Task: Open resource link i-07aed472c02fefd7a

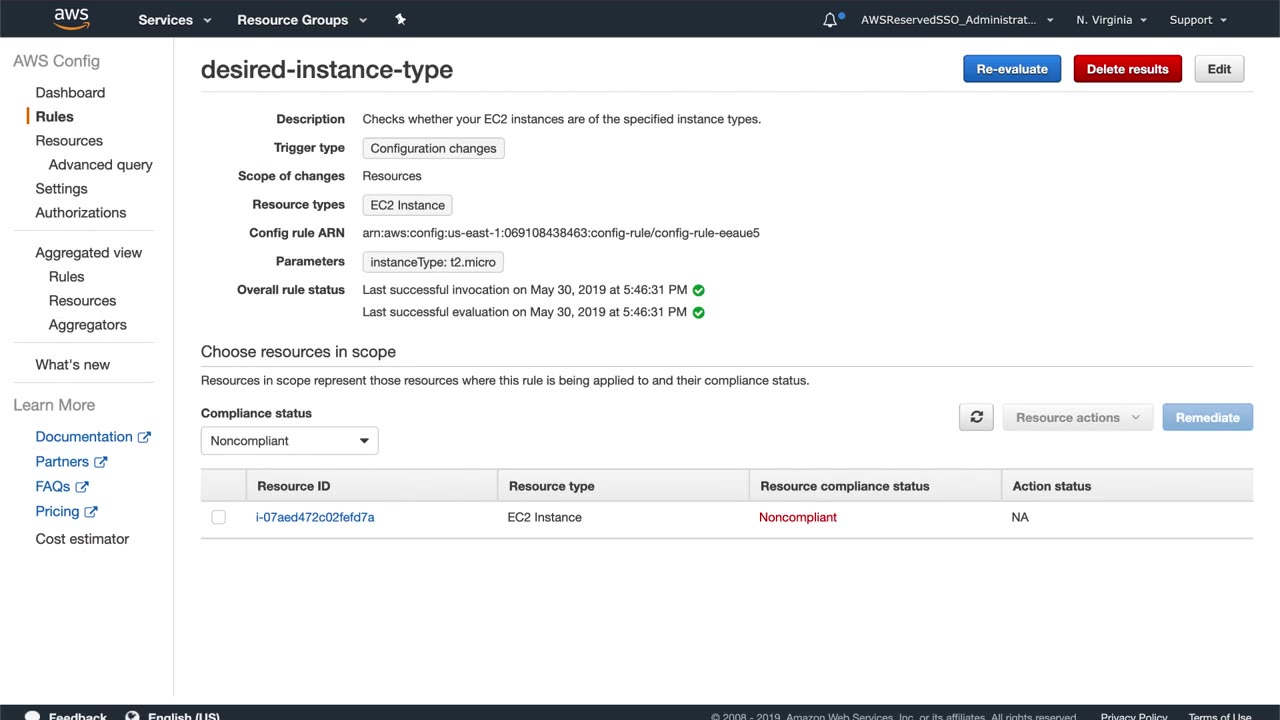Action: point(315,517)
